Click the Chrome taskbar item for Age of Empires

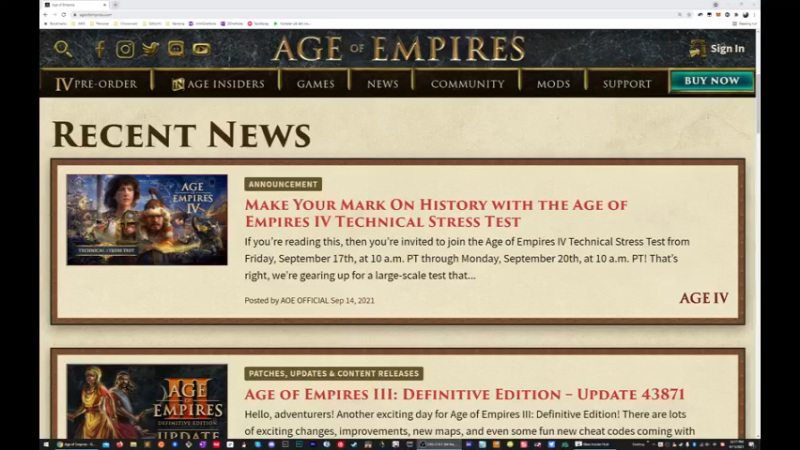(x=75, y=444)
